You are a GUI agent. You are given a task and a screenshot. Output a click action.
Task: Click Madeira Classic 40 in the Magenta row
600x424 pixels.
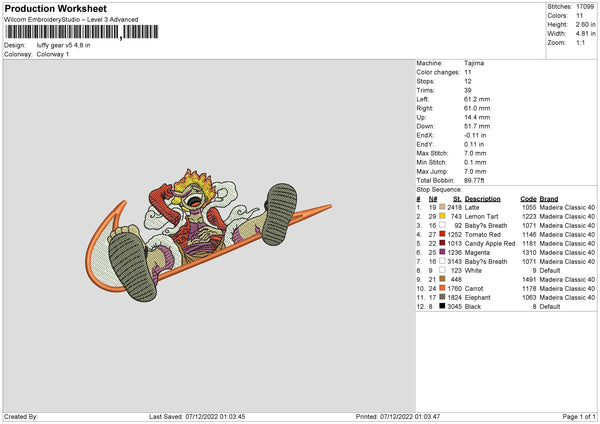click(x=567, y=252)
